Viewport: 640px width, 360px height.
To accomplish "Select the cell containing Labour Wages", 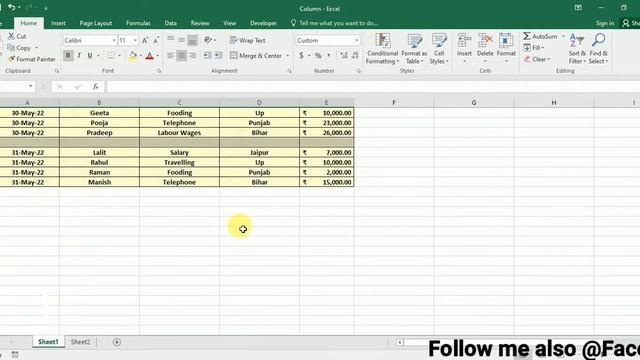I will 179,133.
